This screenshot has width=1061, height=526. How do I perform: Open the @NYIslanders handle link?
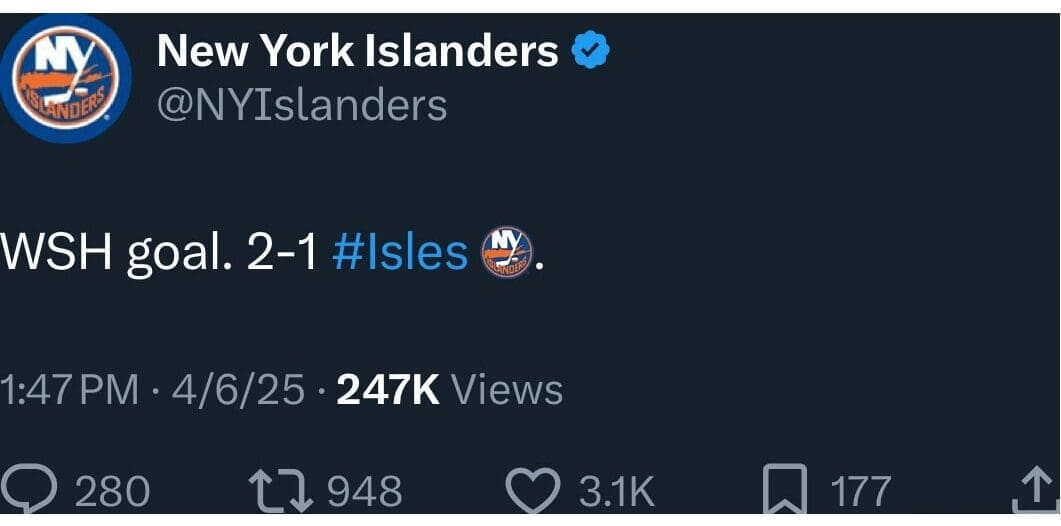pyautogui.click(x=302, y=104)
